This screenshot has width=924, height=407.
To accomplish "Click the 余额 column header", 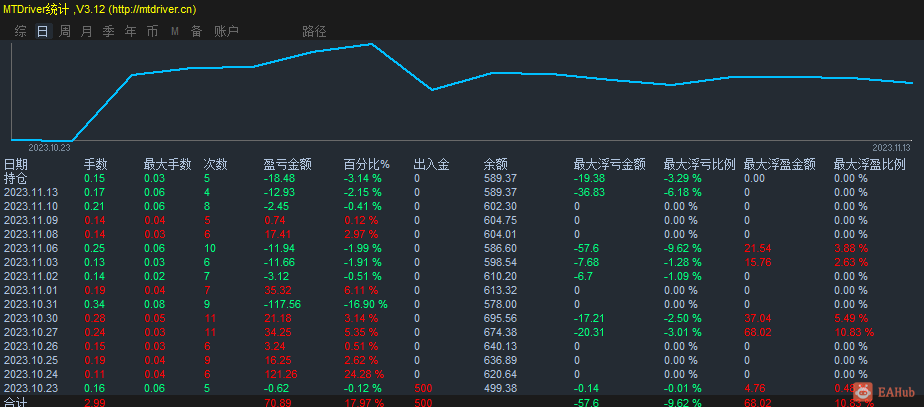I will tap(496, 164).
